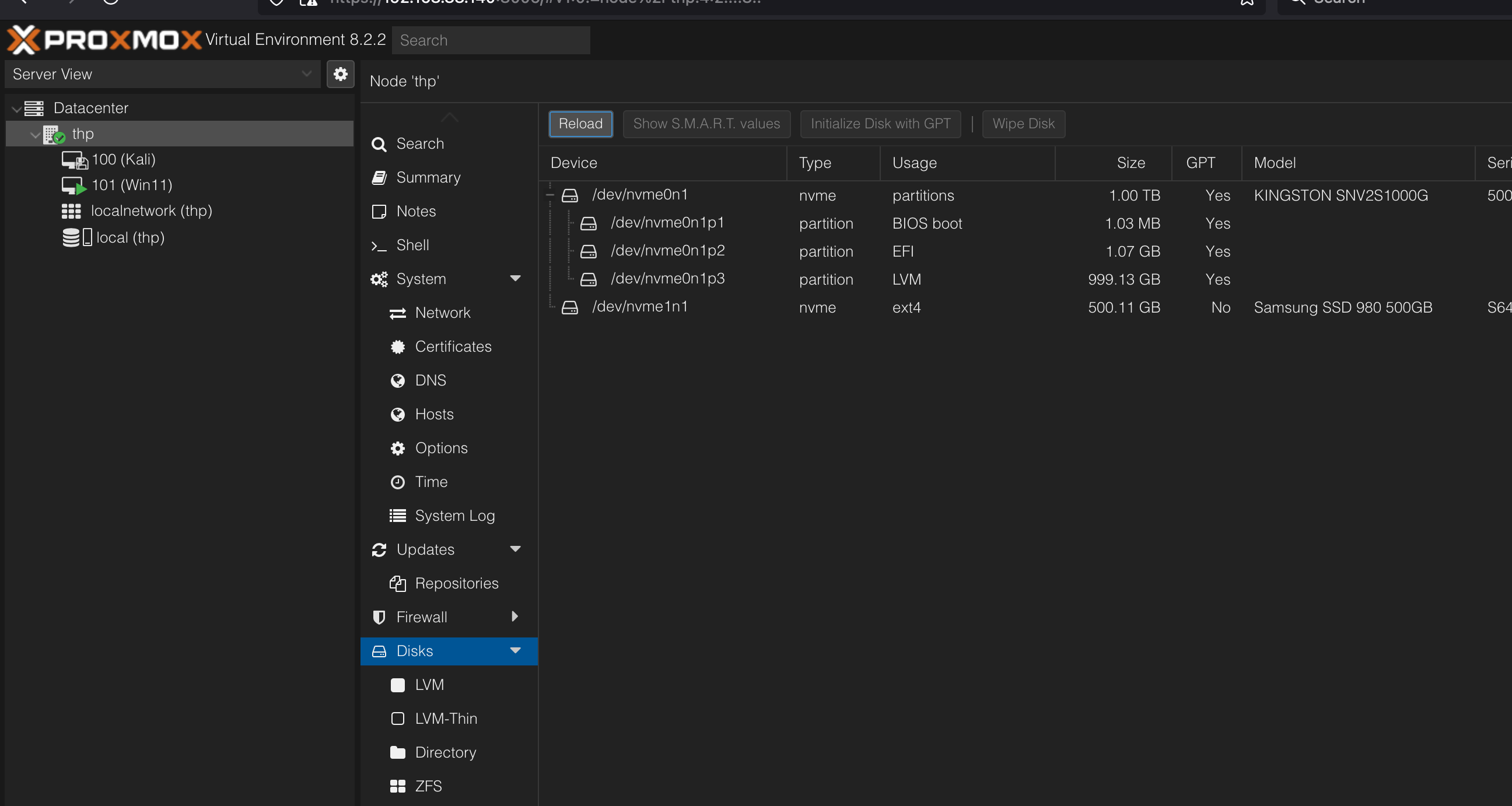The height and width of the screenshot is (806, 1512).
Task: Open the ZFS disks section
Action: pos(428,786)
